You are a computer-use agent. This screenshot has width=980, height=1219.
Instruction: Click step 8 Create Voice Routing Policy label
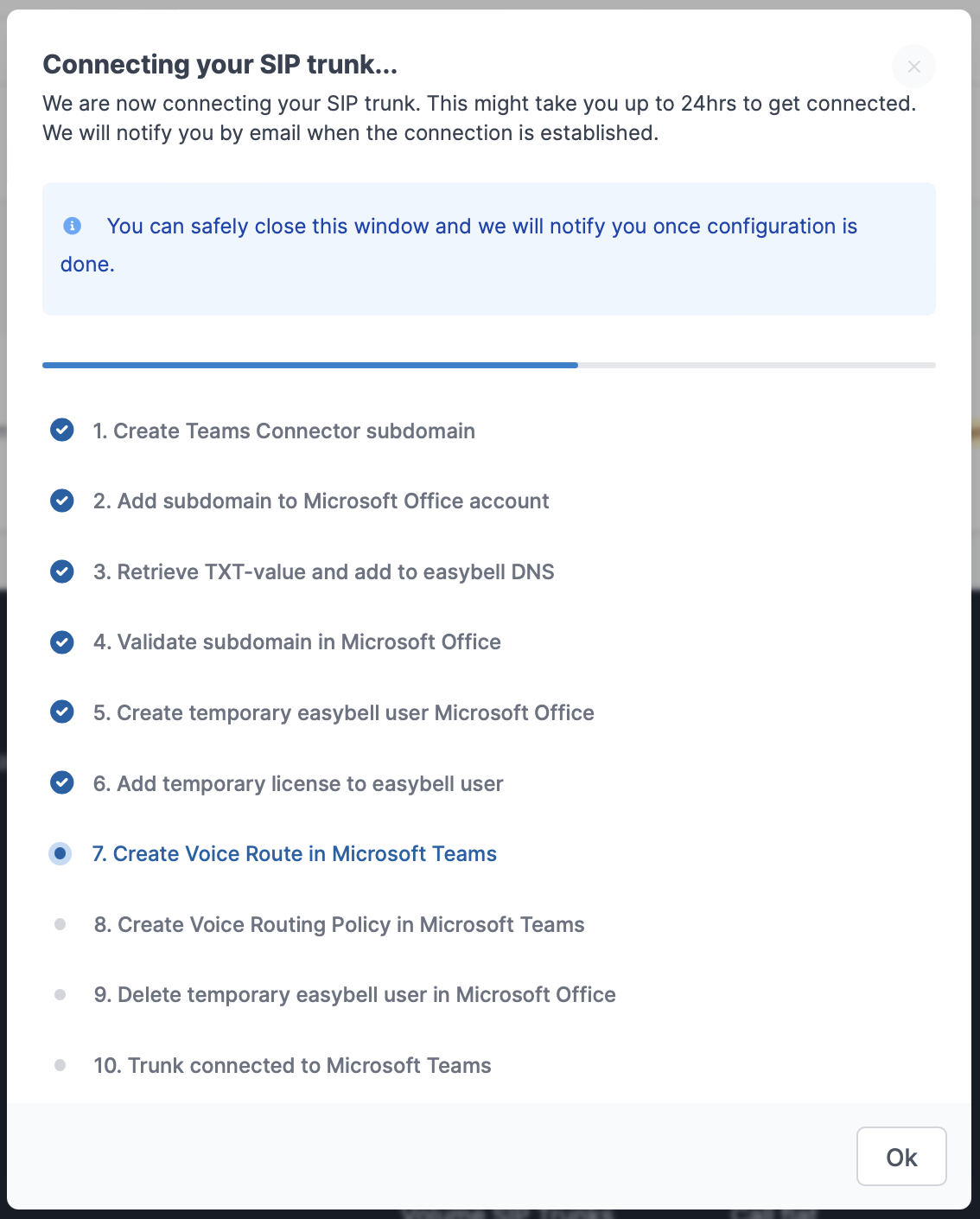pos(339,925)
